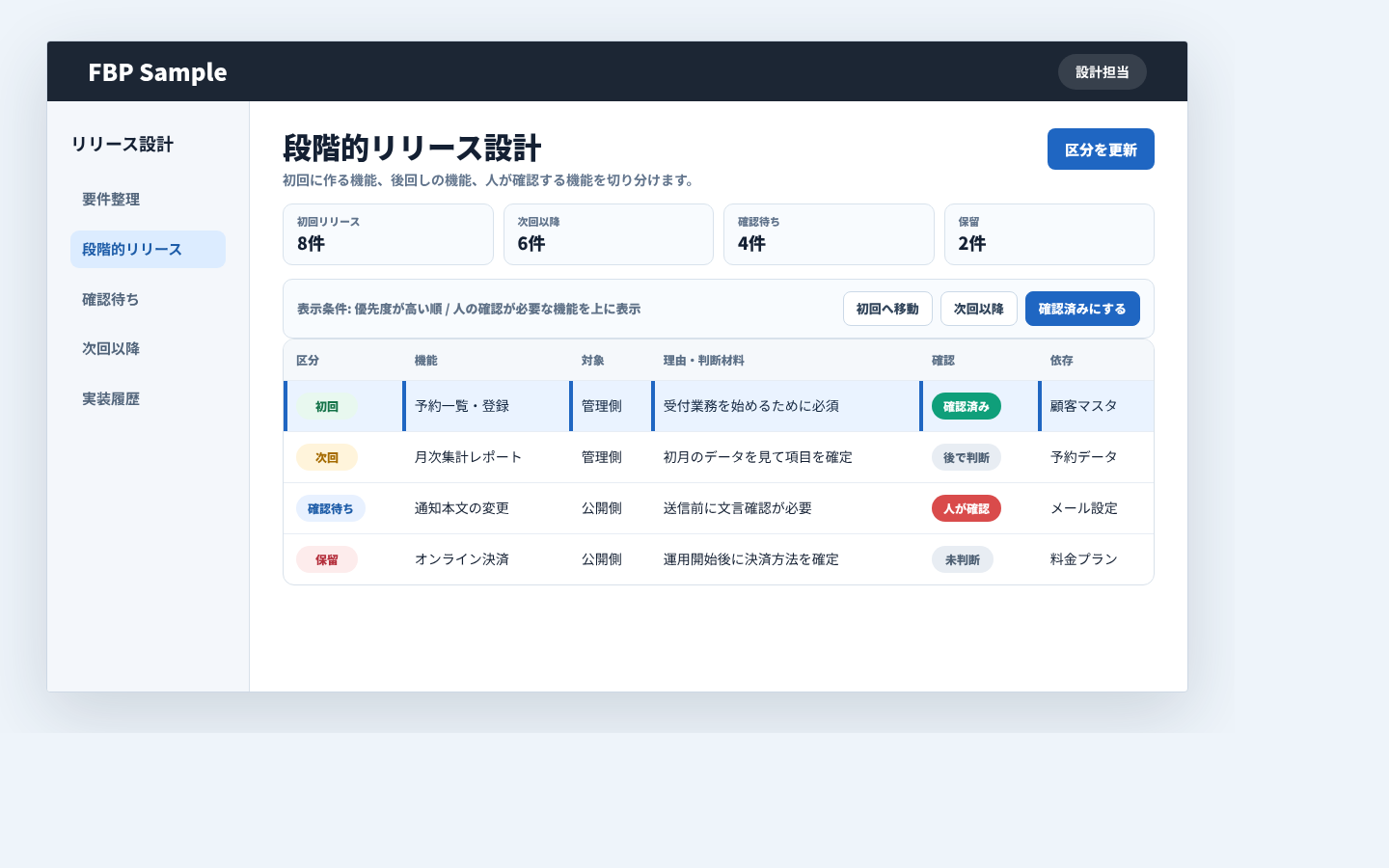1389x868 pixels.
Task: Click the 保留 badge in the table
Action: pos(327,559)
